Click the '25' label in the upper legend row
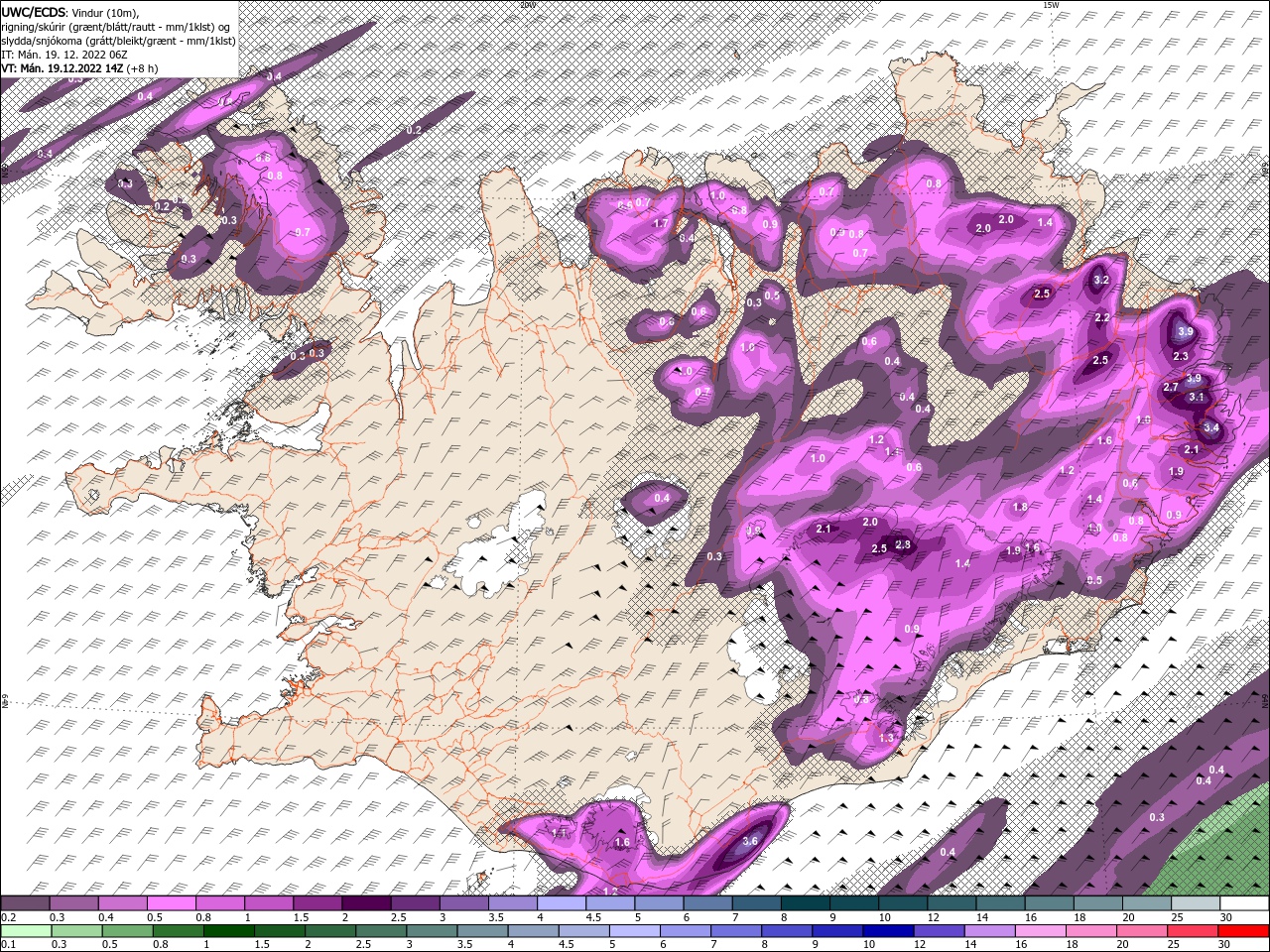The height and width of the screenshot is (952, 1270). pos(1177,917)
